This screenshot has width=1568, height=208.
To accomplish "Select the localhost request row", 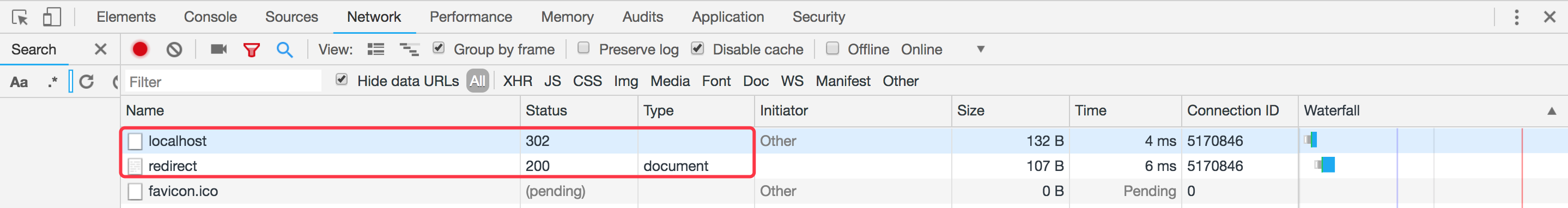I will click(844, 140).
